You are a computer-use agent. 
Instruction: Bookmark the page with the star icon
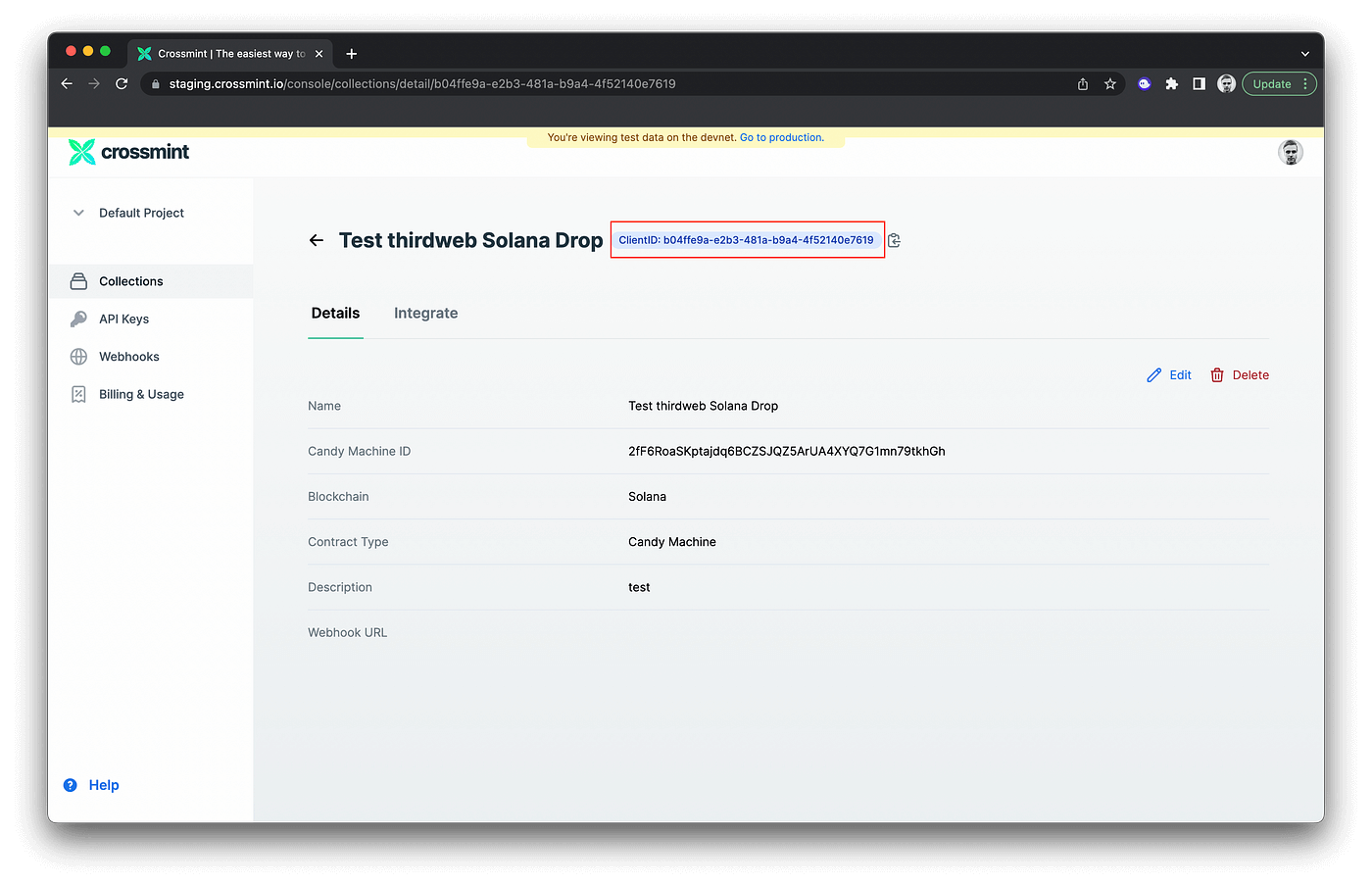tap(1110, 84)
